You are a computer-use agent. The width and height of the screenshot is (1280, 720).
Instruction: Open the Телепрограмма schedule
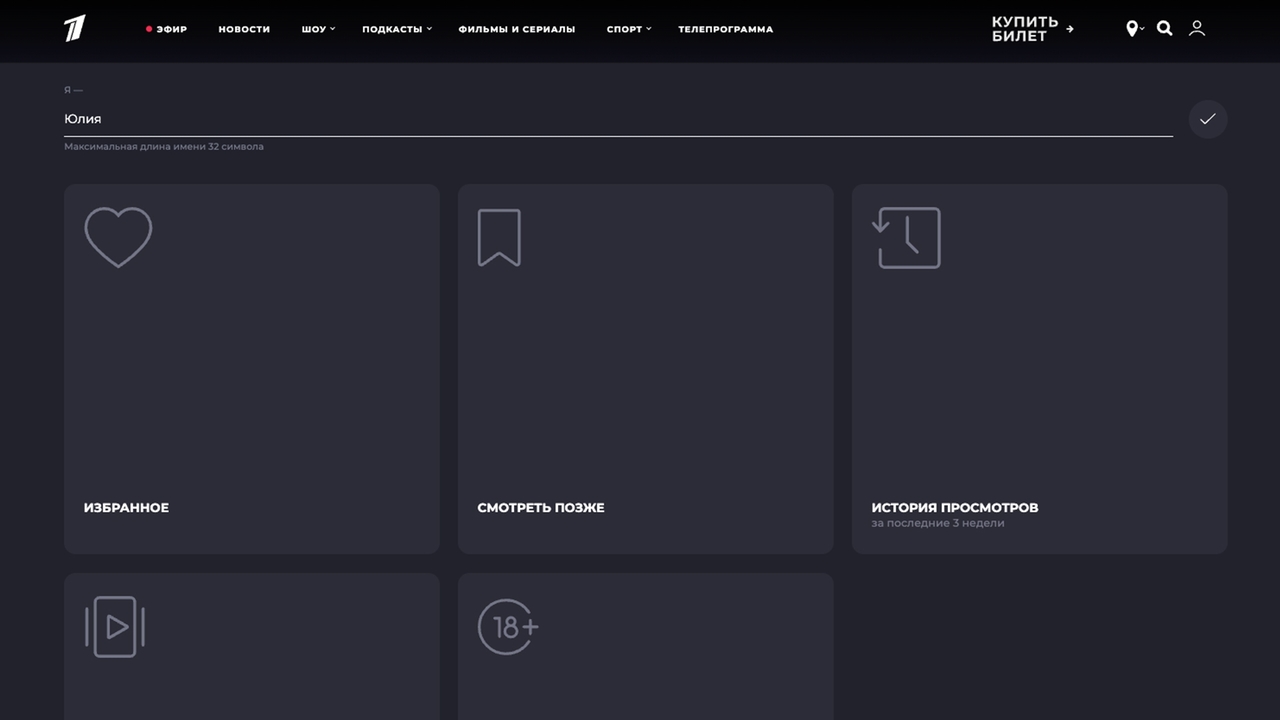tap(725, 29)
